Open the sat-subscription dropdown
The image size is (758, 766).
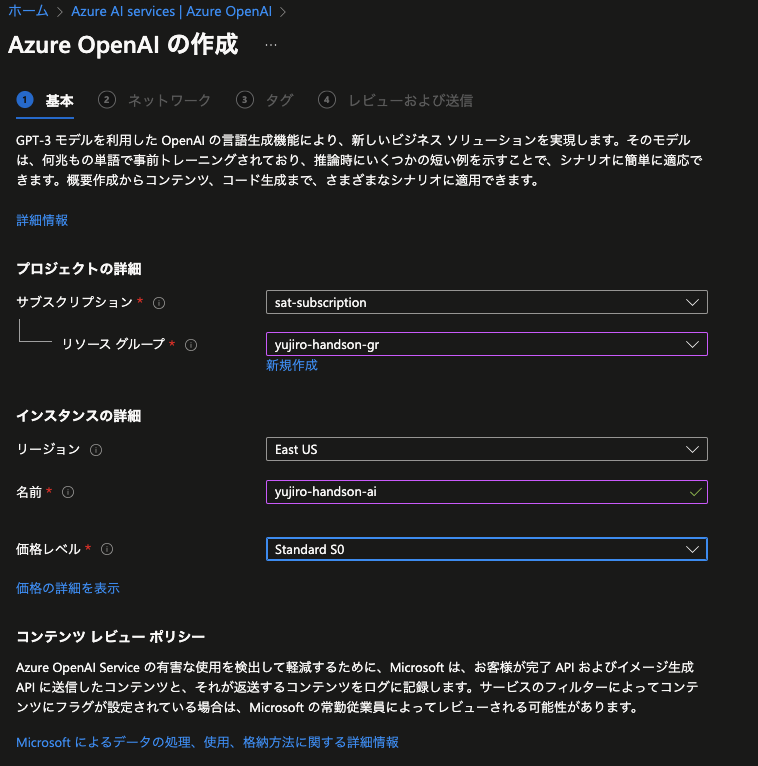click(x=486, y=302)
